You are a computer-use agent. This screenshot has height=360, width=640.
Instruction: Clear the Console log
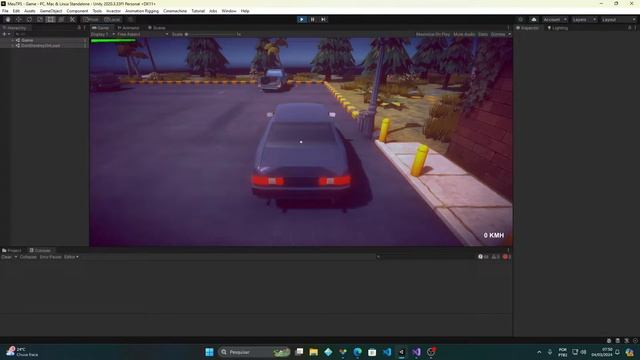point(7,257)
